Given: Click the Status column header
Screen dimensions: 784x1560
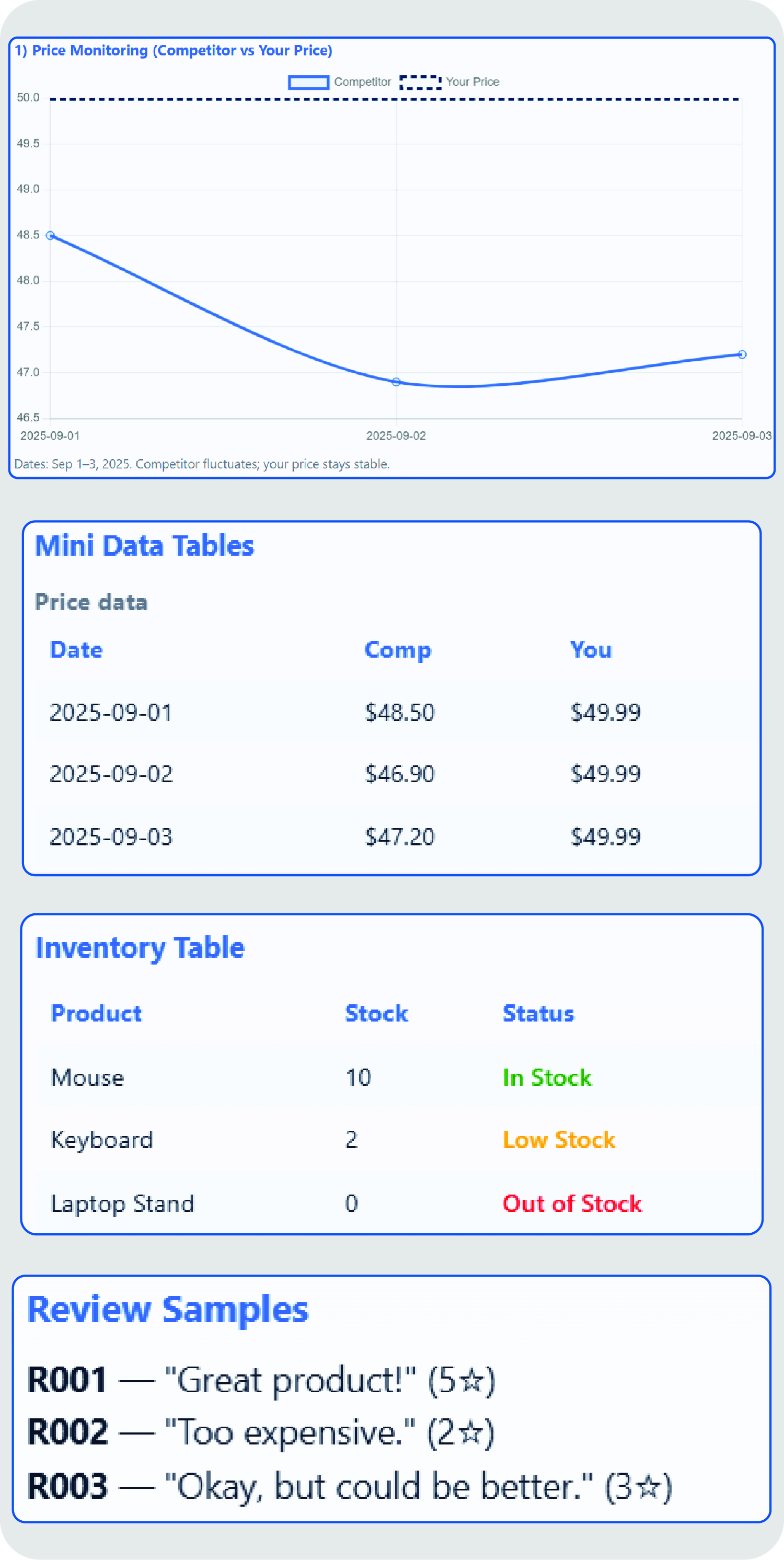Looking at the screenshot, I should pos(538,1014).
